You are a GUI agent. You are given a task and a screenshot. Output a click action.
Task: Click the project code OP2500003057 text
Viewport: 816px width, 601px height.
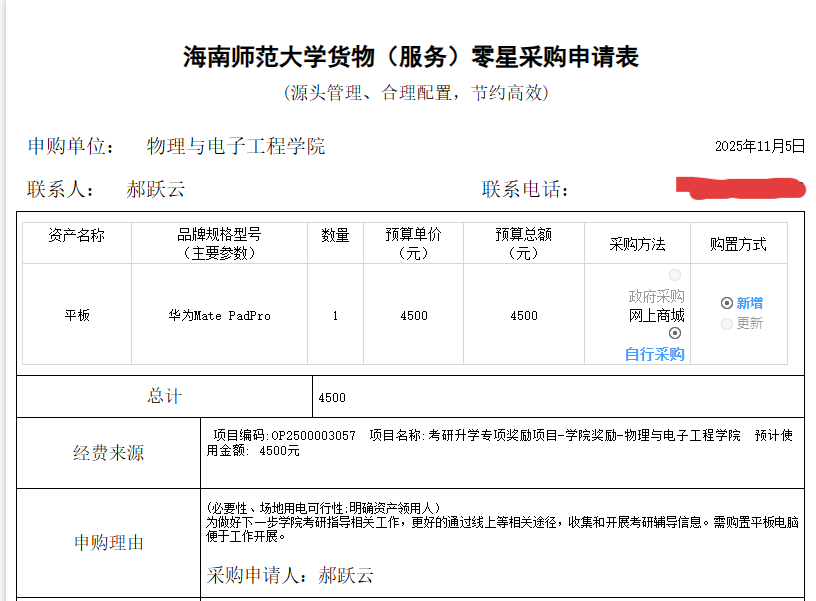coord(313,435)
